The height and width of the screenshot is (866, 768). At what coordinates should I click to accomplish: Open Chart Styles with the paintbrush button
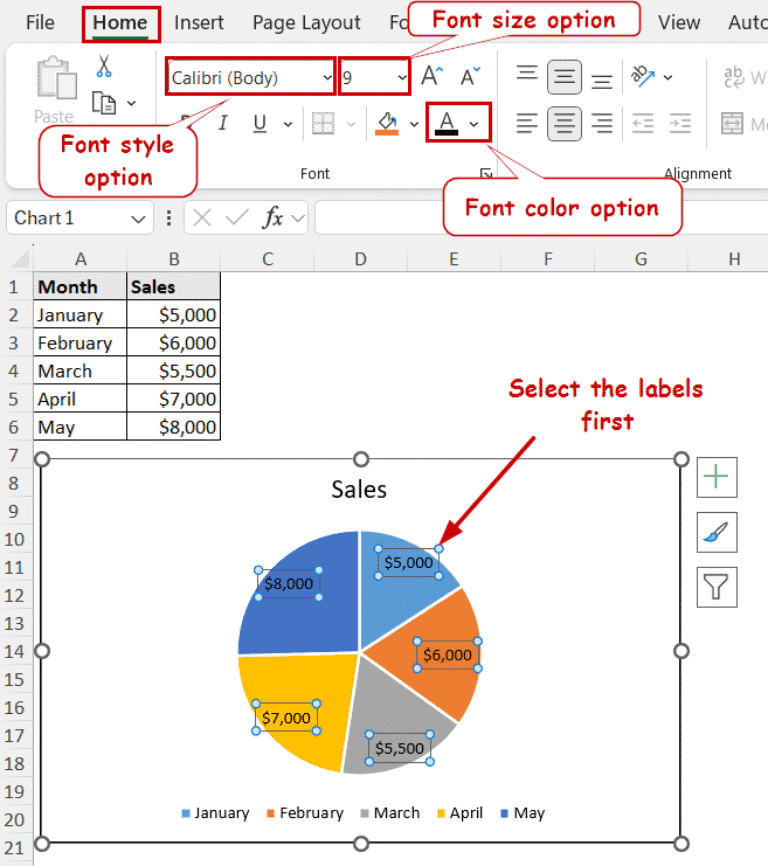coord(717,533)
